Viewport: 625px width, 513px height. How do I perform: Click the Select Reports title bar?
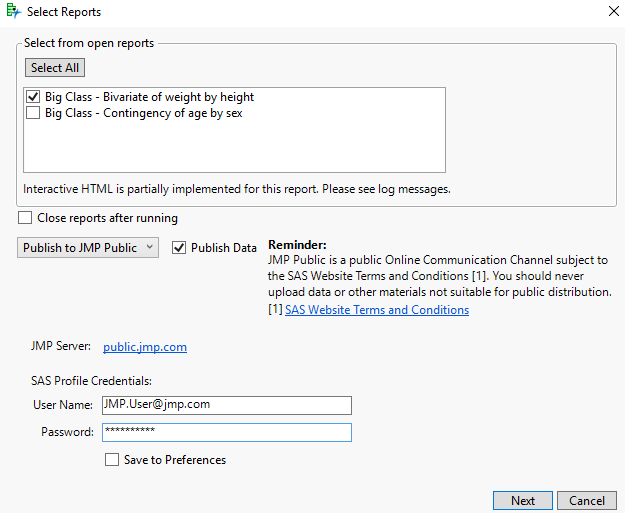[300, 12]
